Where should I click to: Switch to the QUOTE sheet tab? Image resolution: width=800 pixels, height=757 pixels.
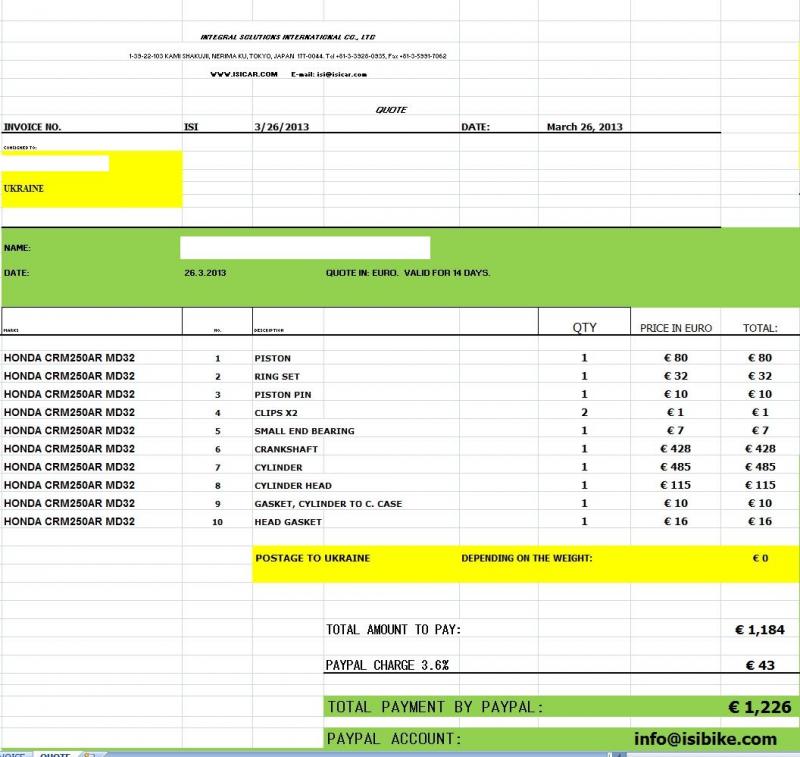point(55,754)
